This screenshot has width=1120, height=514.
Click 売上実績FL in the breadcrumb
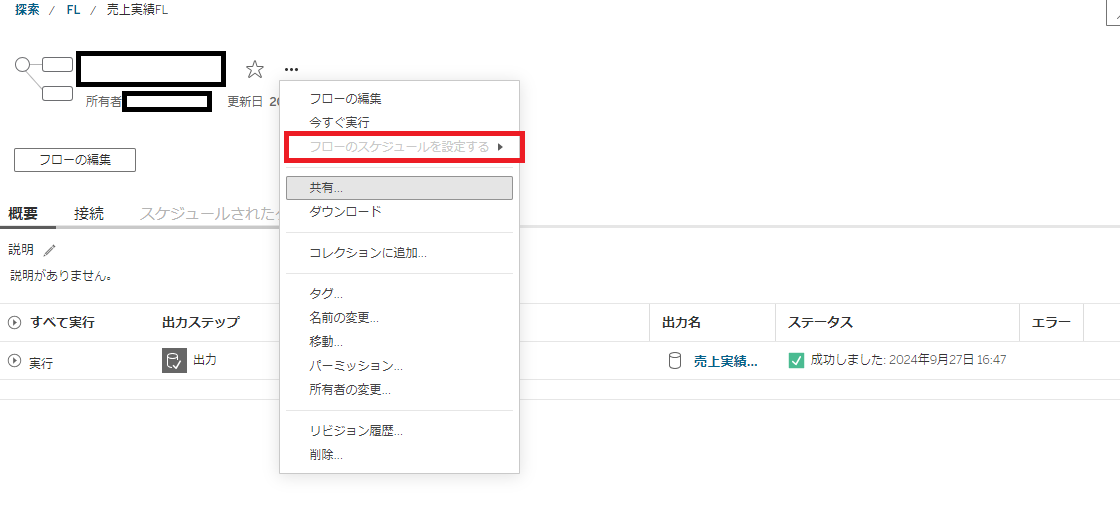click(137, 11)
